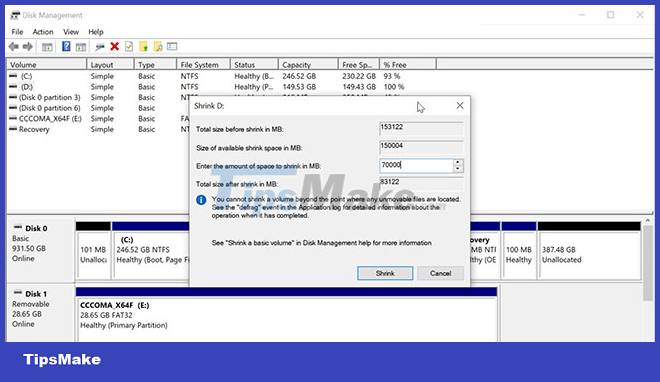This screenshot has width=660, height=382.
Task: Select the 100 MB Healthy partition block
Action: point(519,251)
